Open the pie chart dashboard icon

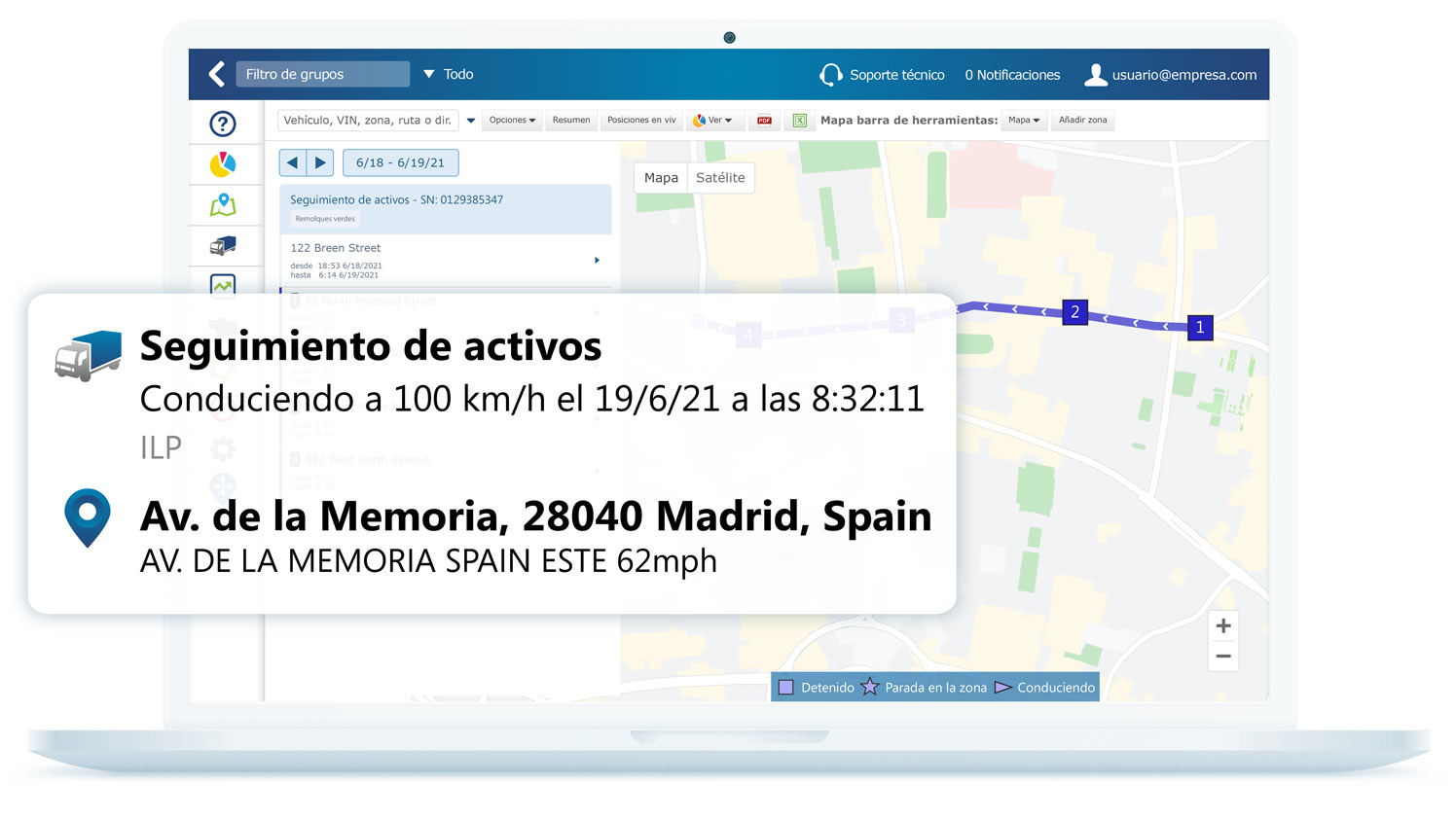pyautogui.click(x=223, y=164)
